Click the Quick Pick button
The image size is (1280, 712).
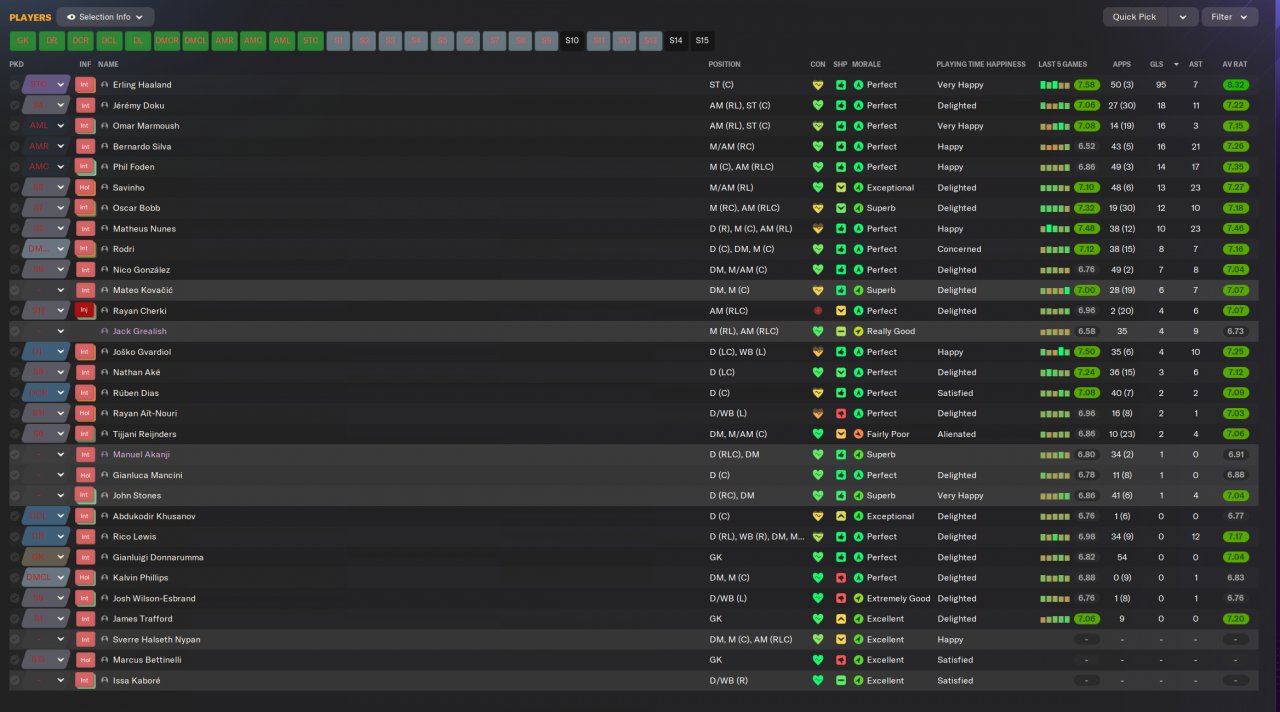[1134, 17]
